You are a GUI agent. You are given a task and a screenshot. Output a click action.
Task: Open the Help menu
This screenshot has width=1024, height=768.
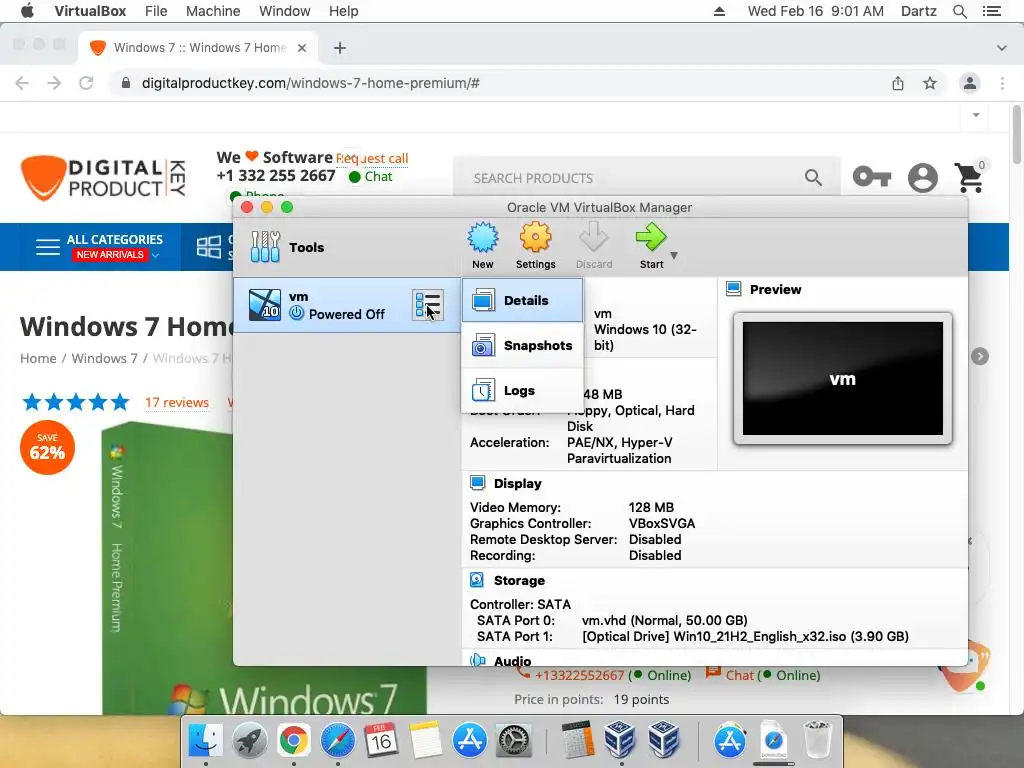point(344,11)
